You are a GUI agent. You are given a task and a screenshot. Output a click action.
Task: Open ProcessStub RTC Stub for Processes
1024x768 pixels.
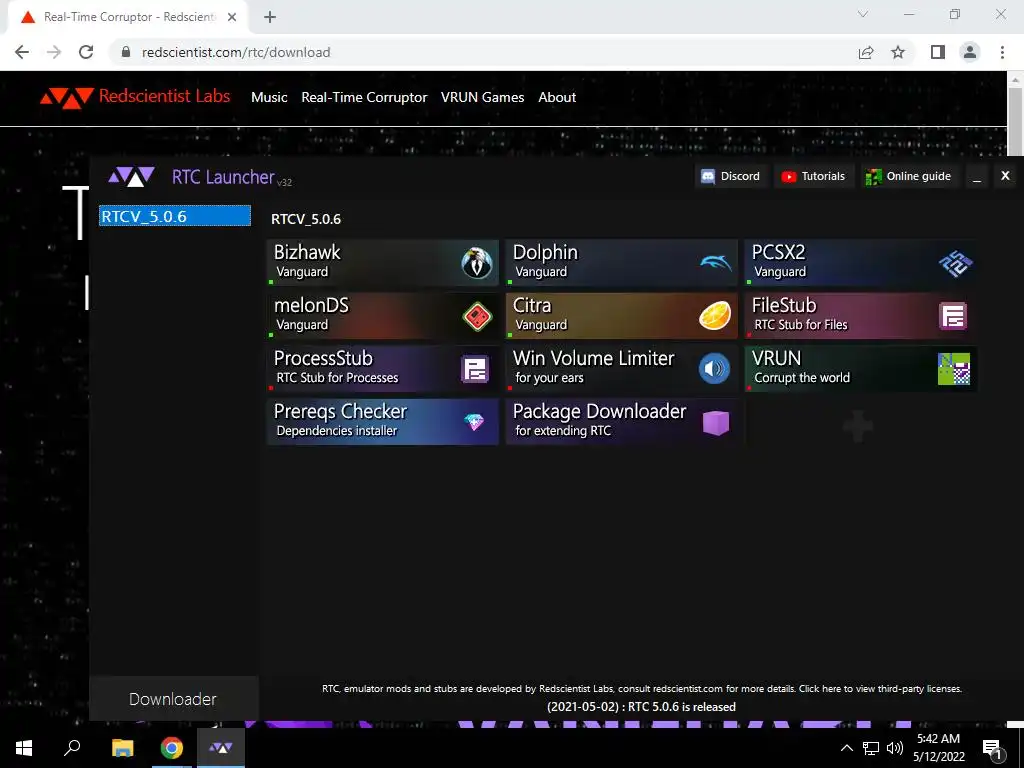click(x=383, y=369)
